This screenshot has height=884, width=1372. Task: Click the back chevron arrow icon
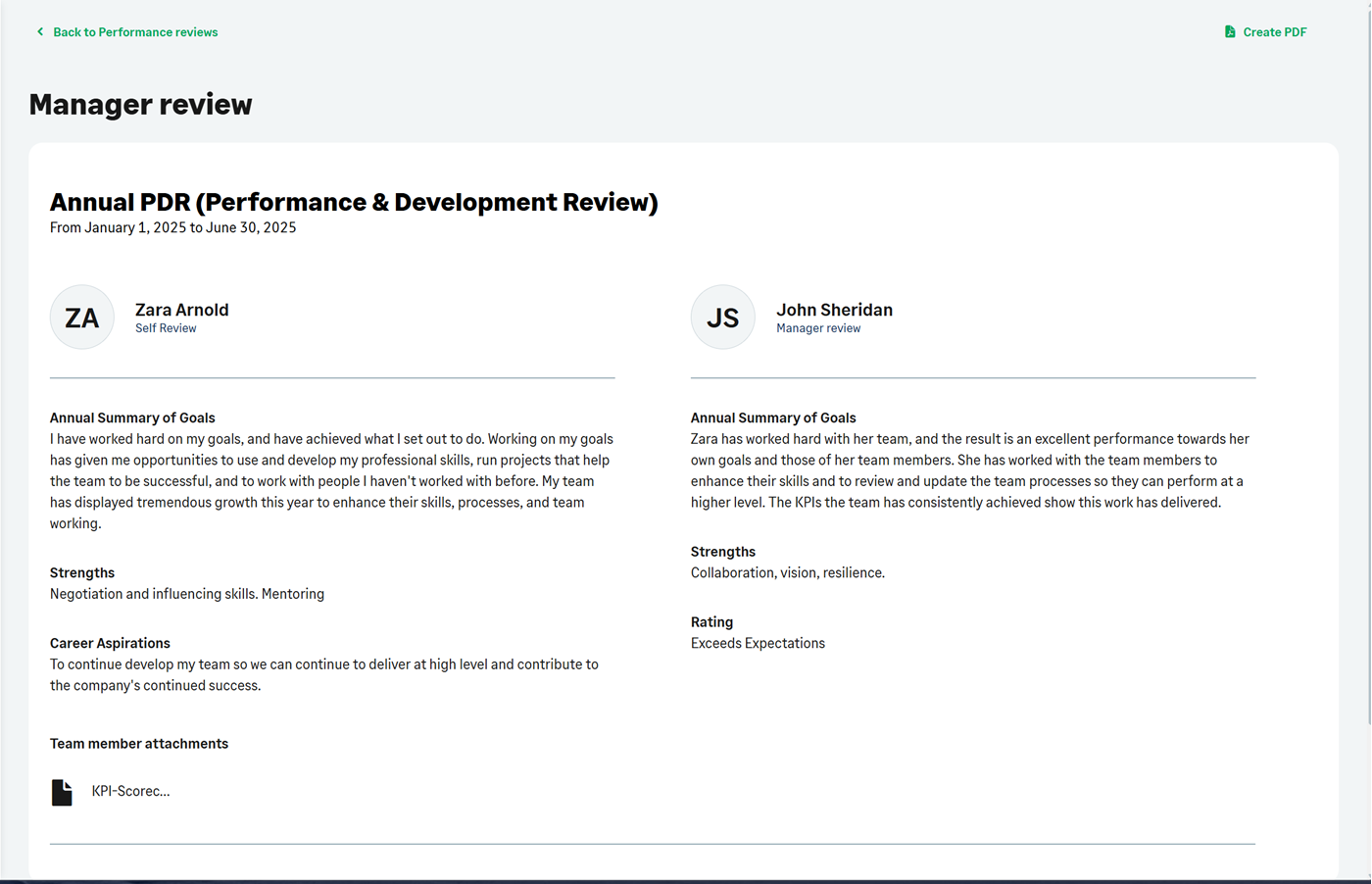[x=40, y=32]
